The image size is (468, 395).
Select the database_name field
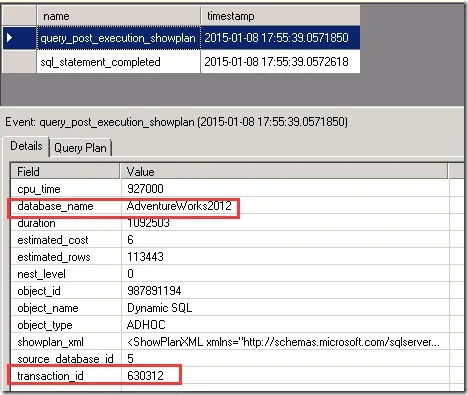[x=55, y=206]
